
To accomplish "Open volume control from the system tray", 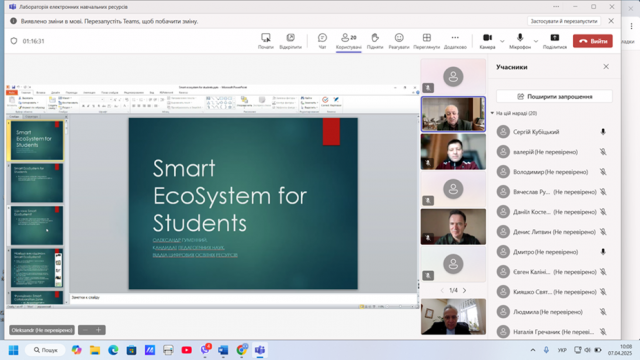I will pos(588,350).
